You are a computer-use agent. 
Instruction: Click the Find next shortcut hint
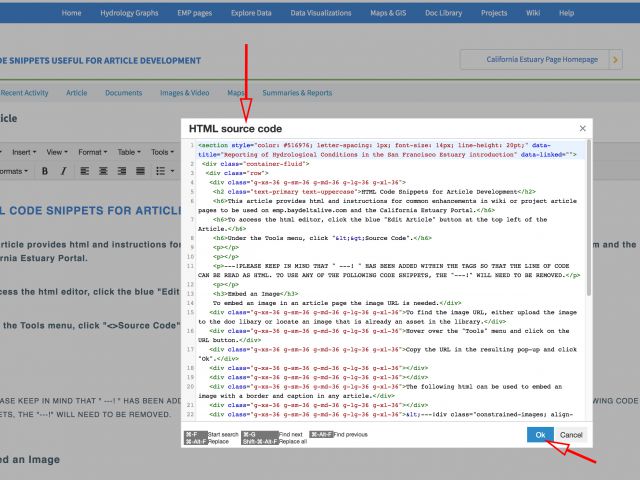[x=272, y=435]
